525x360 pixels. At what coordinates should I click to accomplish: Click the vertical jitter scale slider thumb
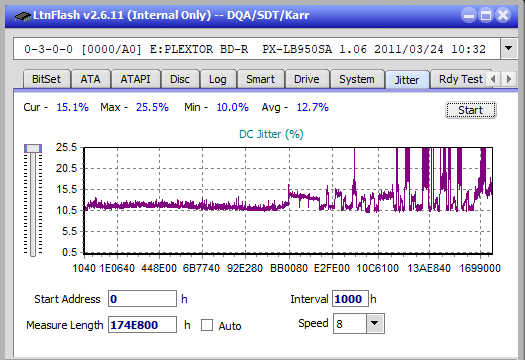point(33,148)
